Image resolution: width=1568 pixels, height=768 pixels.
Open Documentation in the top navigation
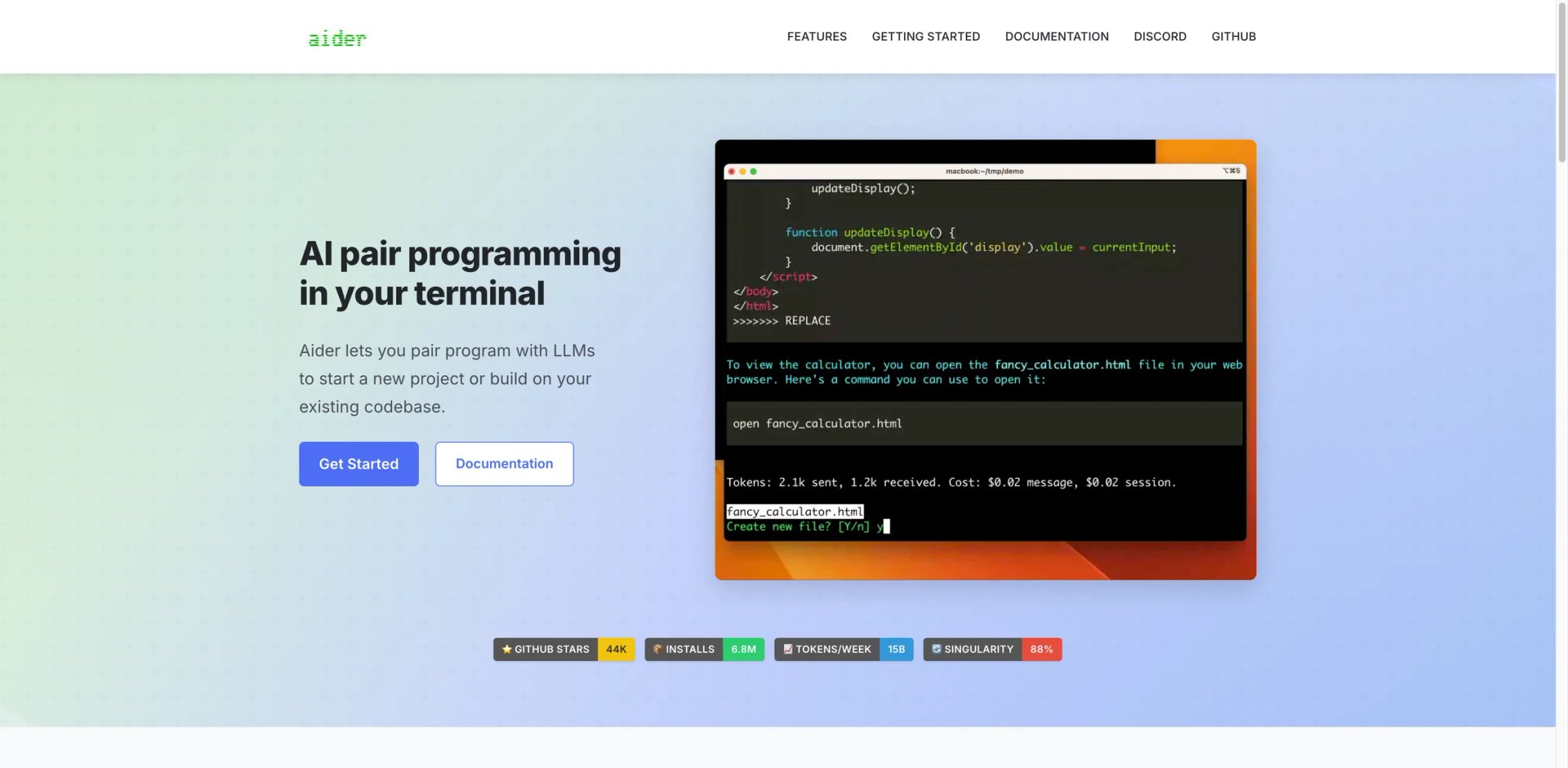[x=1057, y=37]
